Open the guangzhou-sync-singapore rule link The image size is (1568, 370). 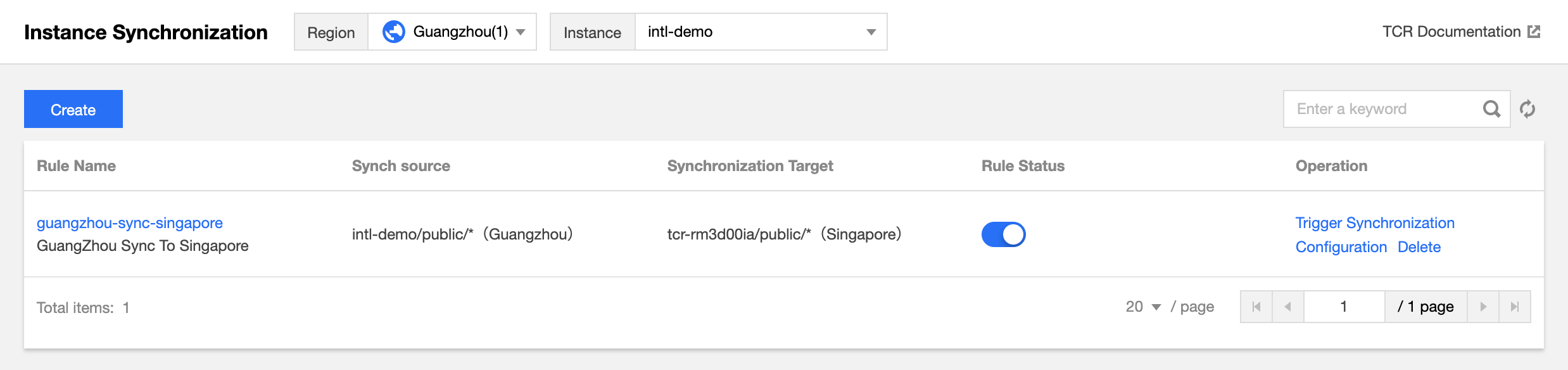(130, 223)
